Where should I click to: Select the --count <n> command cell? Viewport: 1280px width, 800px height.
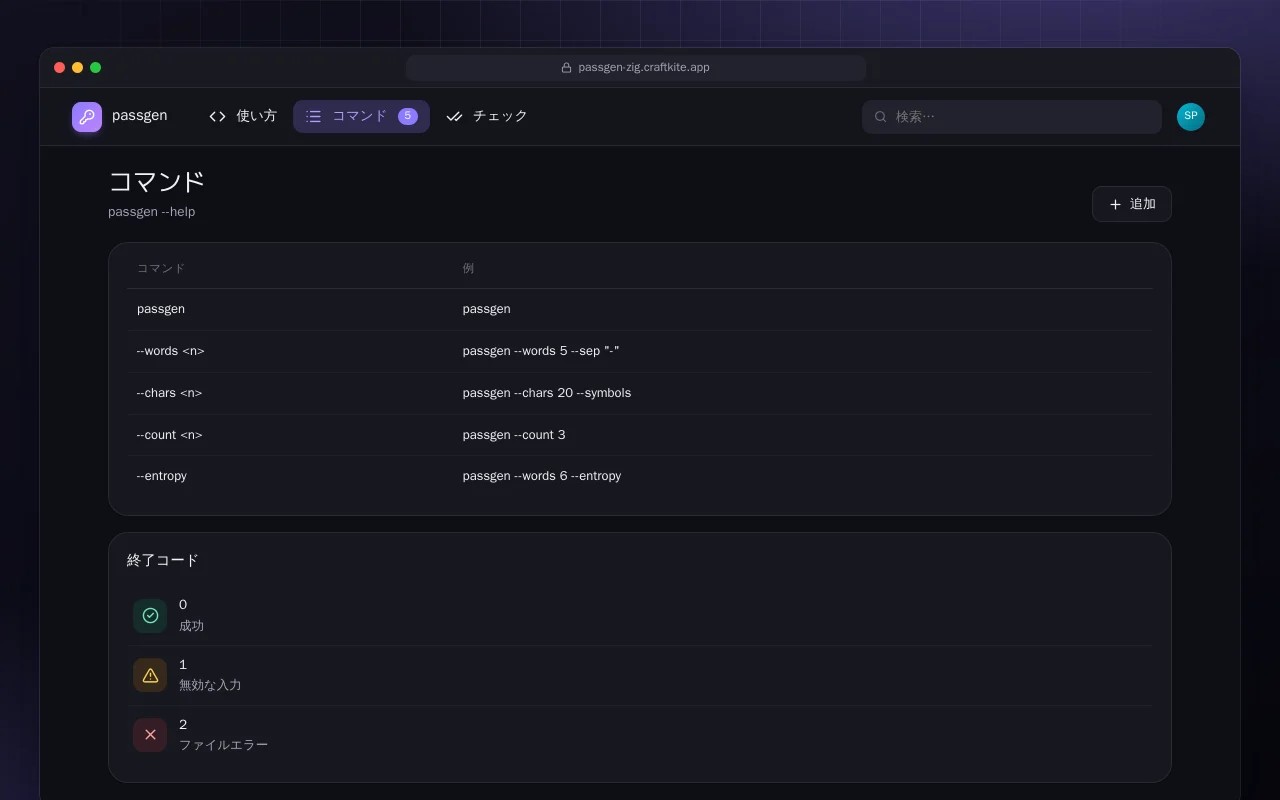coord(170,435)
